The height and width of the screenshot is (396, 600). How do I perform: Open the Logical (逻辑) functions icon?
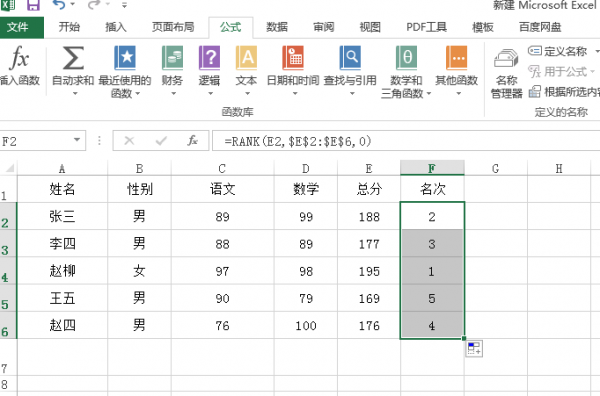click(209, 58)
